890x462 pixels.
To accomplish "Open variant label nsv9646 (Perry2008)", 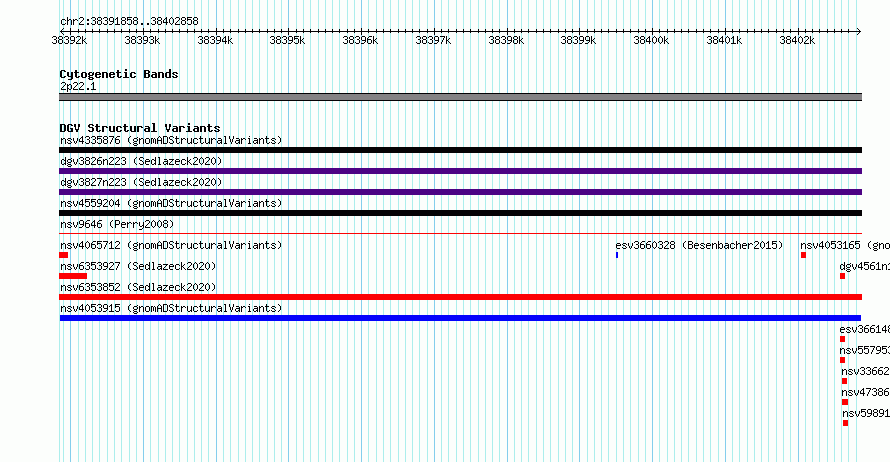I will point(117,224).
